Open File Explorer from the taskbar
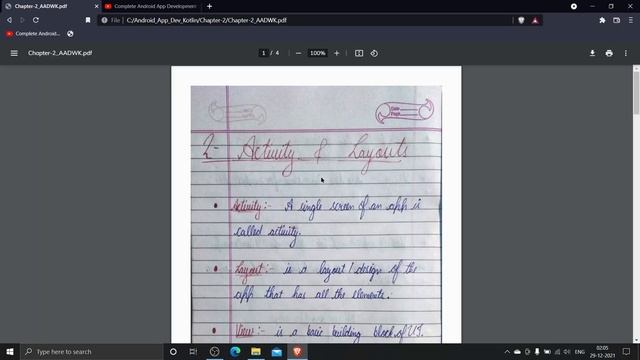Viewport: 640px width, 360px height. tap(256, 351)
